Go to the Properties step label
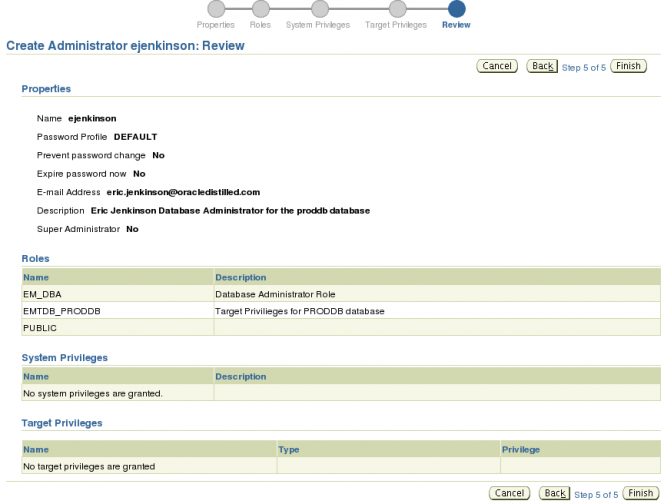Image resolution: width=664 pixels, height=504 pixels. point(216,25)
